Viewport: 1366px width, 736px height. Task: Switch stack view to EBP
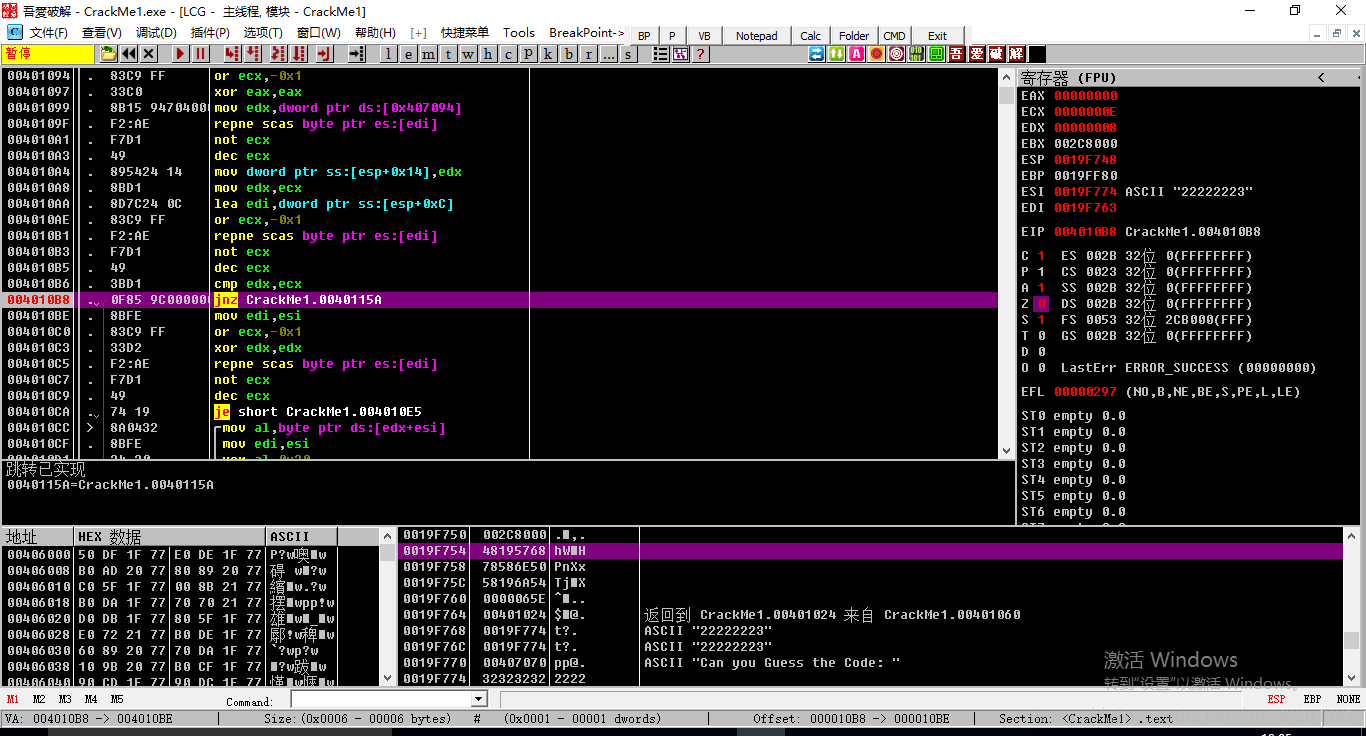(1313, 699)
